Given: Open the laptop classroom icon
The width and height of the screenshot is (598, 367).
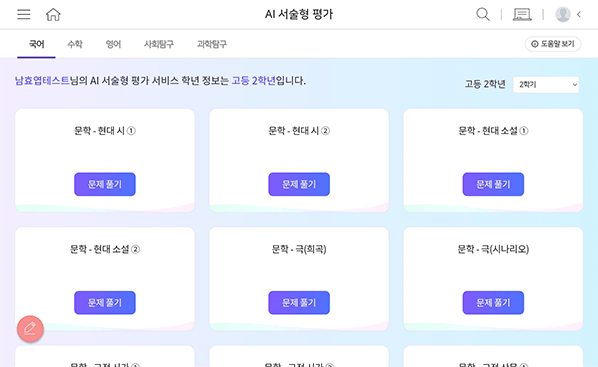Looking at the screenshot, I should click(x=522, y=14).
